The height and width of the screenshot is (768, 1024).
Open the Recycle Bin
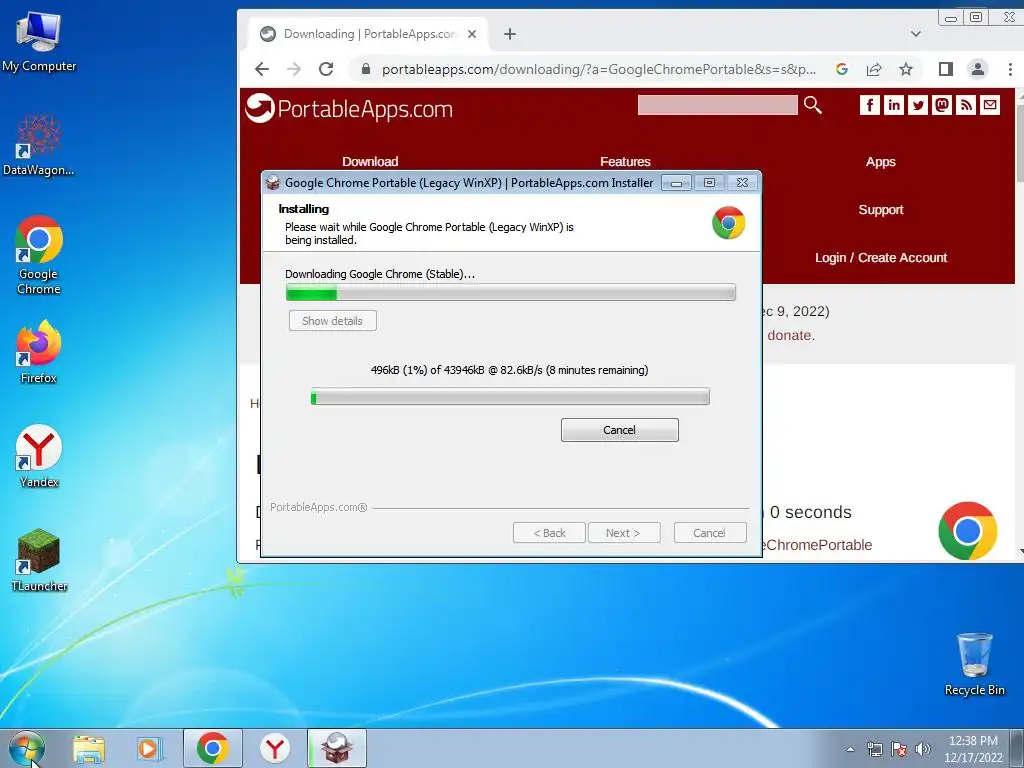(x=974, y=664)
